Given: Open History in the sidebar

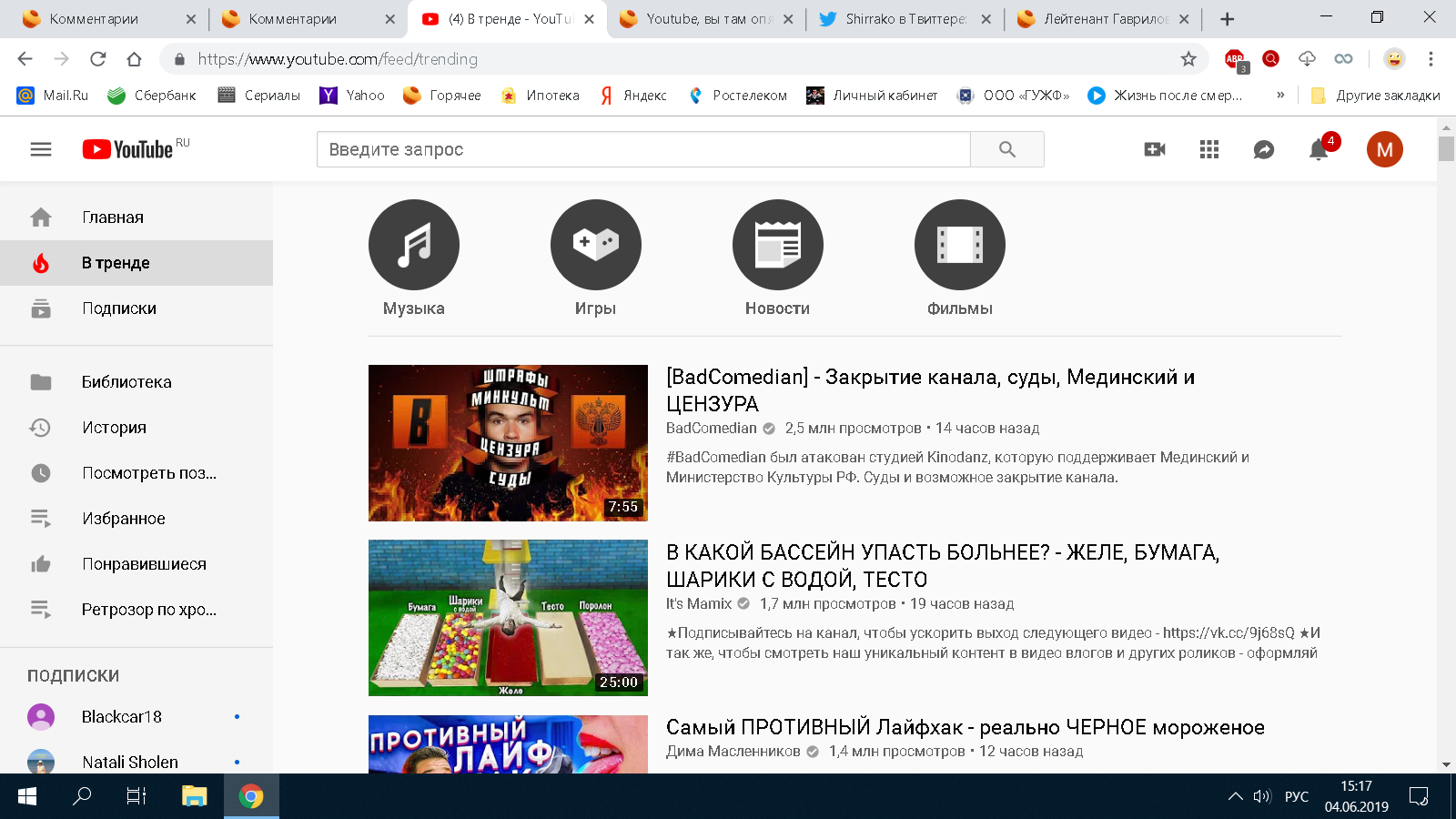Looking at the screenshot, I should point(114,428).
